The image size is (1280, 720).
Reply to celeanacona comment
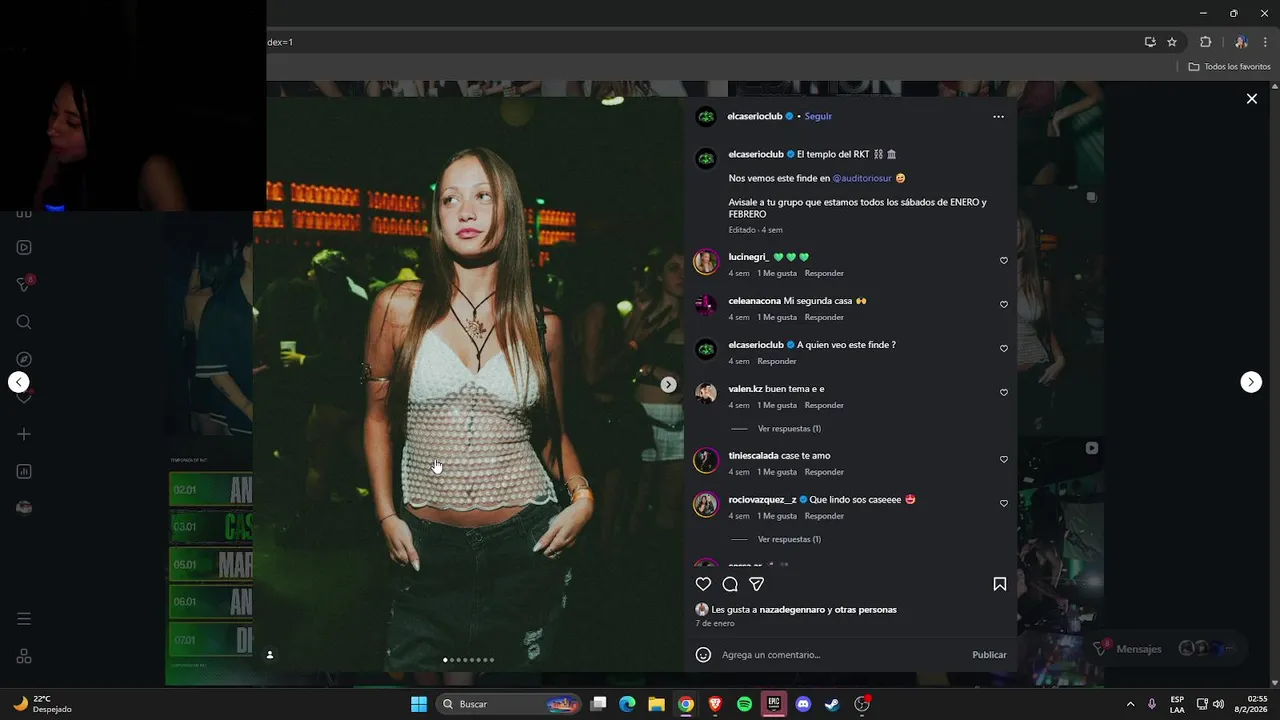click(824, 317)
